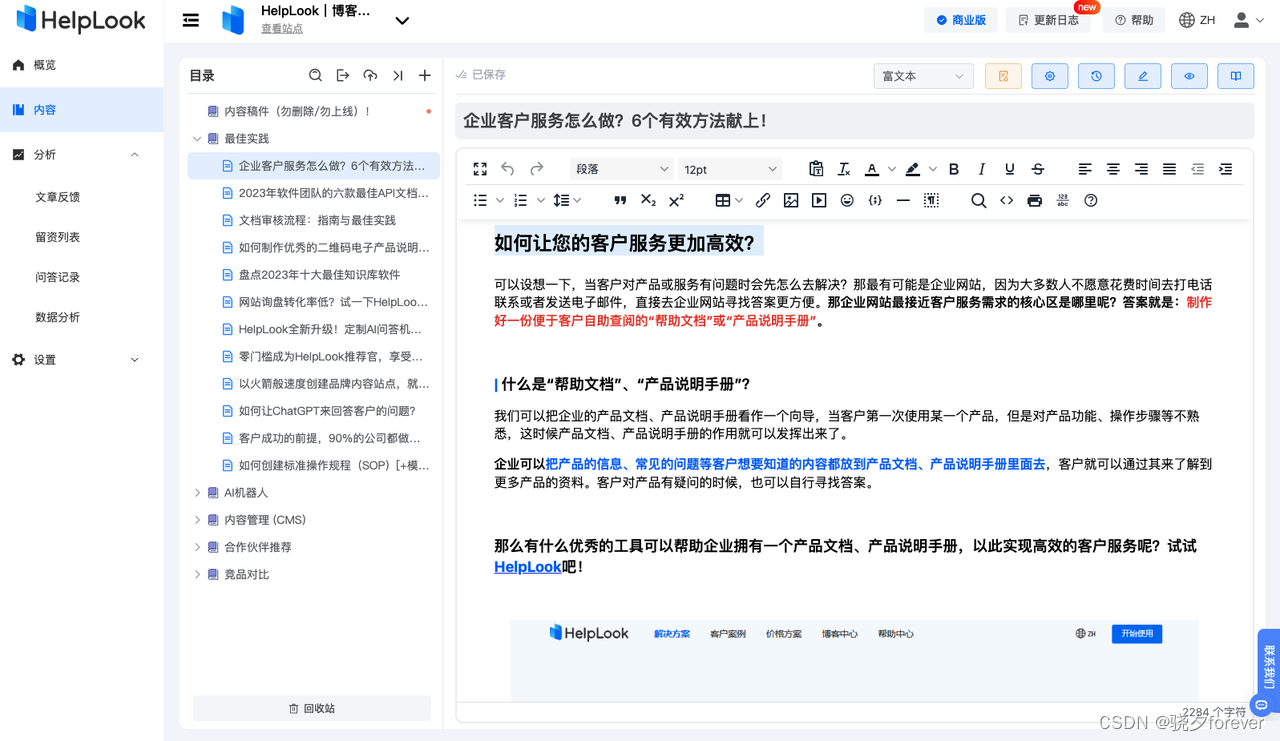Apply underline formatting
1280x741 pixels.
pos(1009,169)
